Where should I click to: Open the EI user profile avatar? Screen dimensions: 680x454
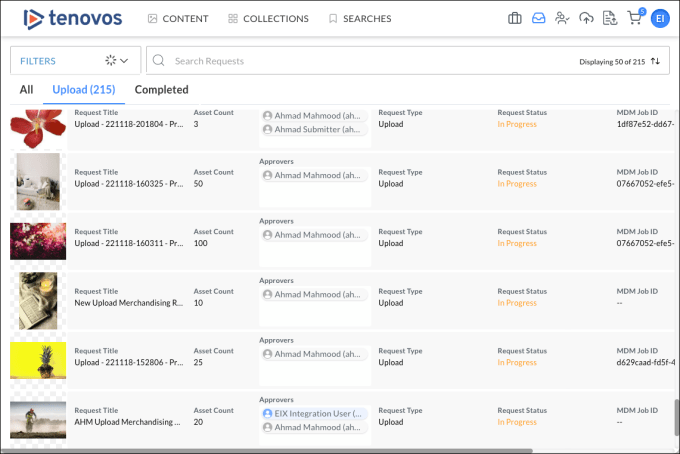pyautogui.click(x=659, y=18)
